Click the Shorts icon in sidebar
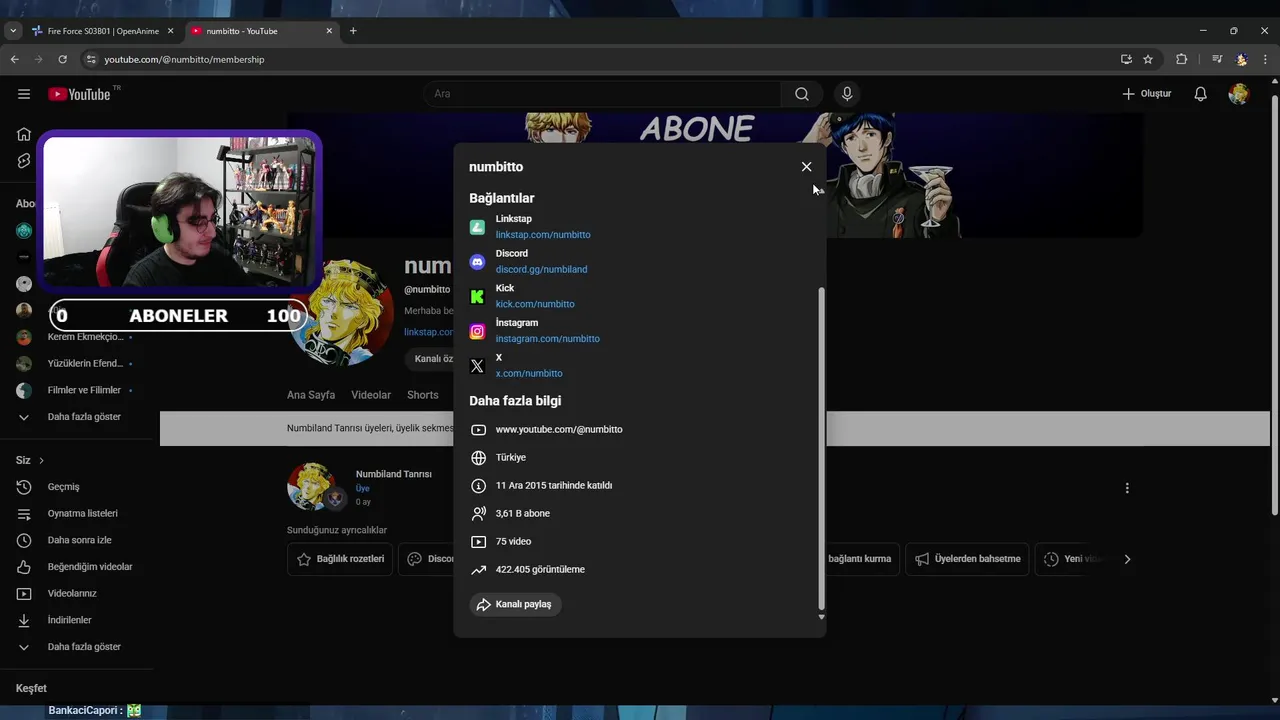Screen dimensions: 1280x720 pyautogui.click(x=24, y=161)
